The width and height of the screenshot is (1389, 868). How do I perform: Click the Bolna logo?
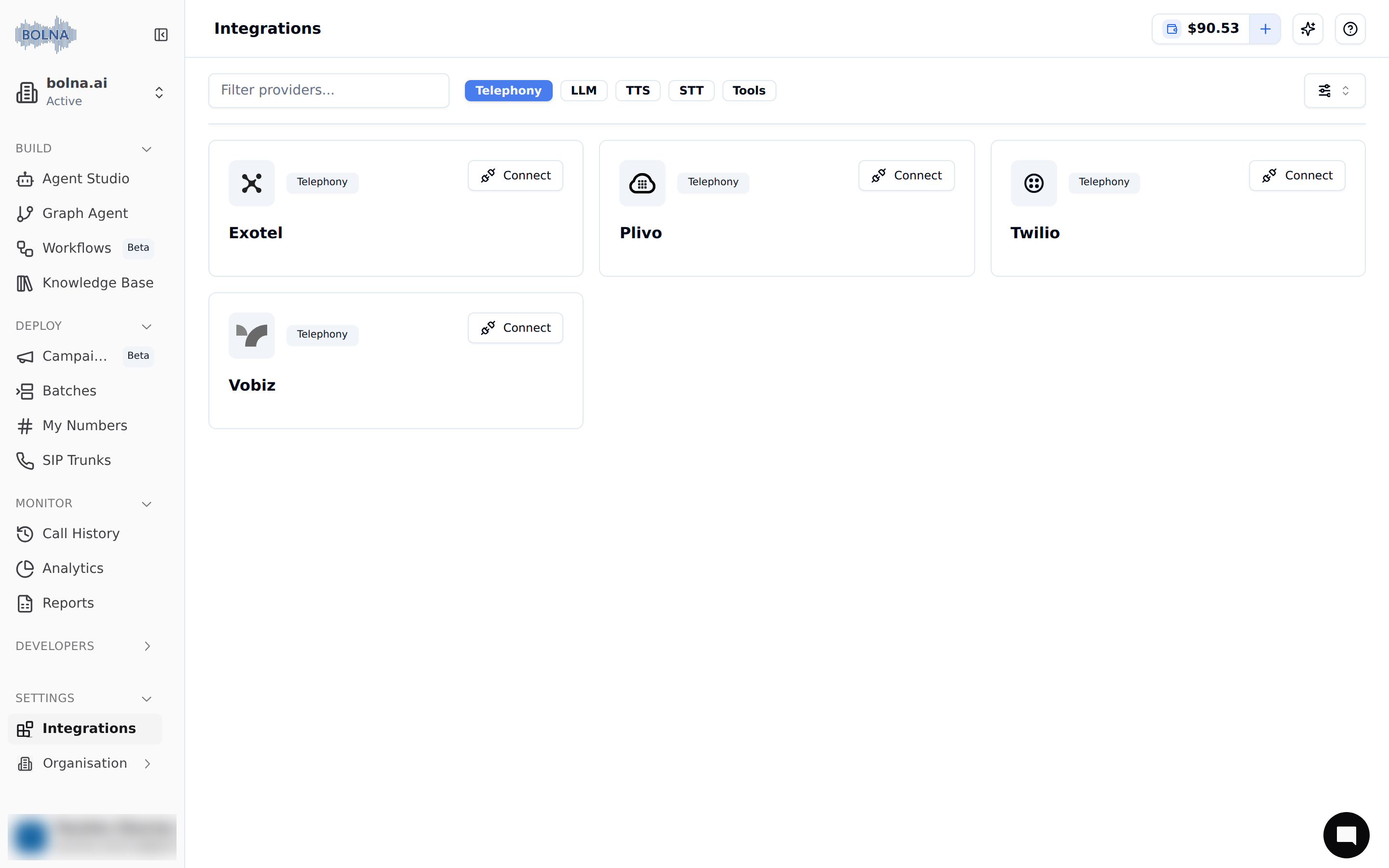click(45, 34)
